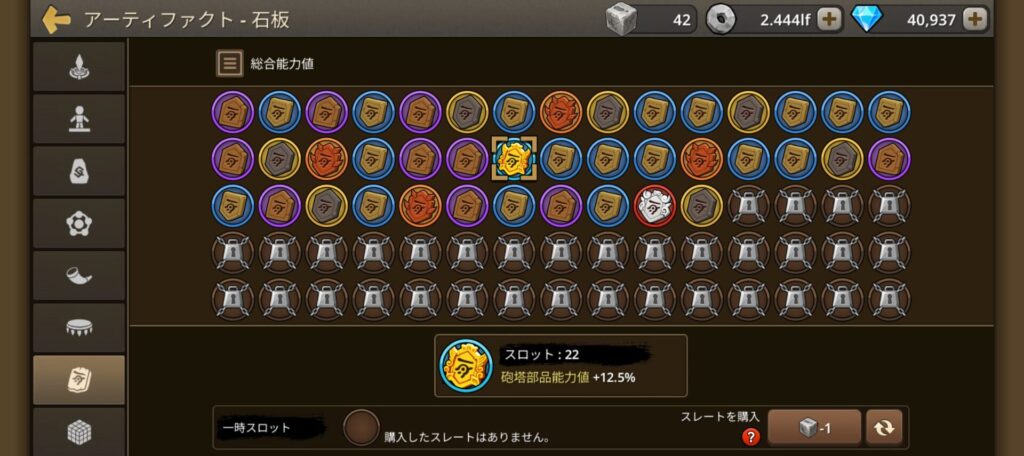Screen dimensions: 1024x456
Task: Go back using the yellow arrow
Action: [56, 20]
